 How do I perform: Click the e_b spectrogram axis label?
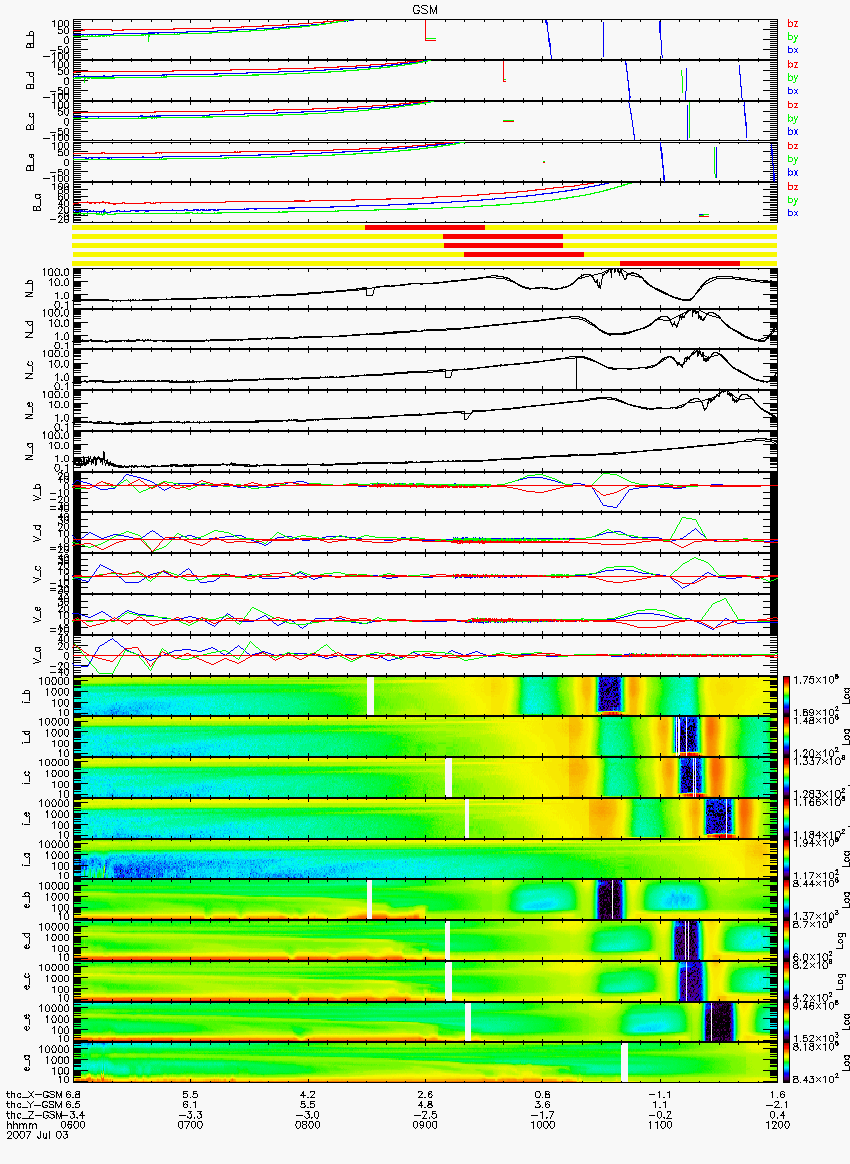(26, 900)
